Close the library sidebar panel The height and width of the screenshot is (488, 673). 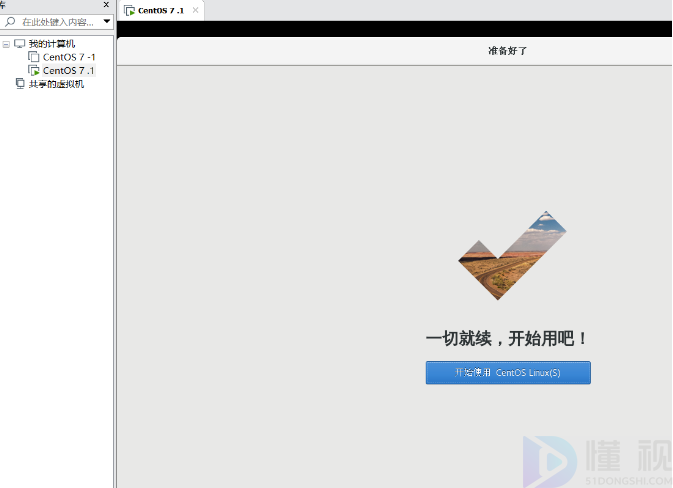[106, 5]
